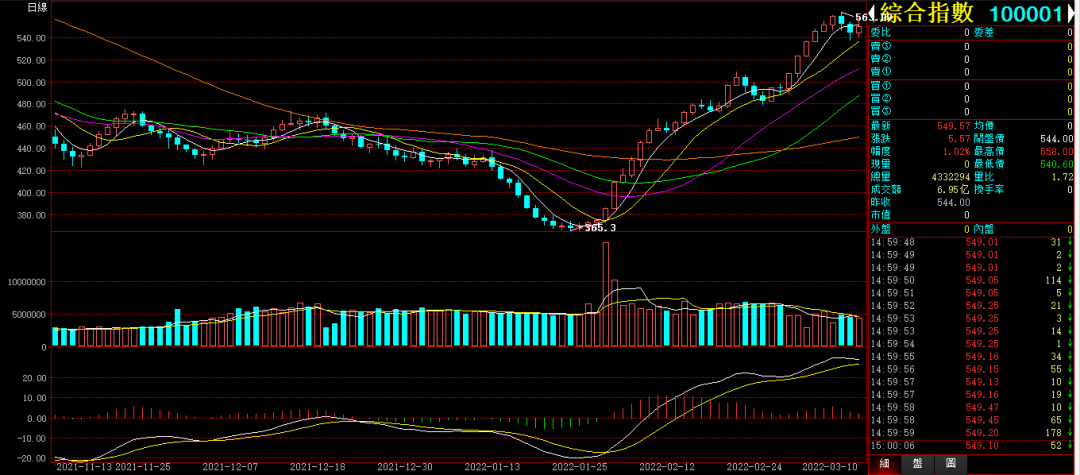Click tick price 549.45
The width and height of the screenshot is (1080, 475).
click(x=980, y=419)
